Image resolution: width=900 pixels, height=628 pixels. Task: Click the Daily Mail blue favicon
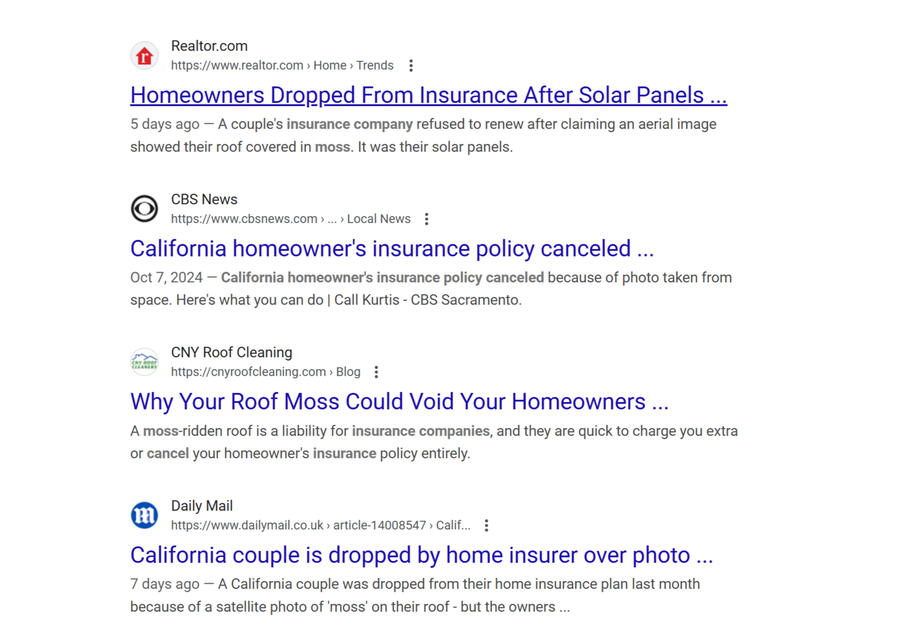click(x=145, y=515)
